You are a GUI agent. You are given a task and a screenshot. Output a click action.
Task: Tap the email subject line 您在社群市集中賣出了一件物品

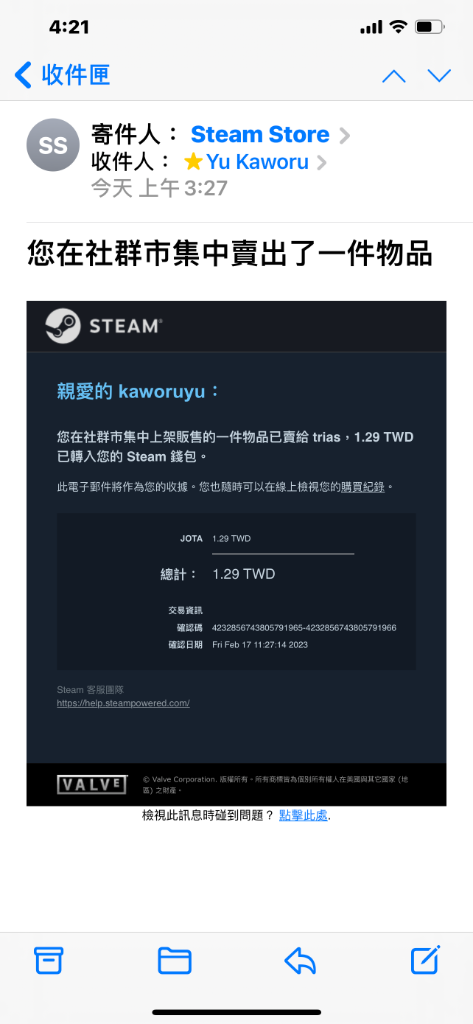(230, 253)
